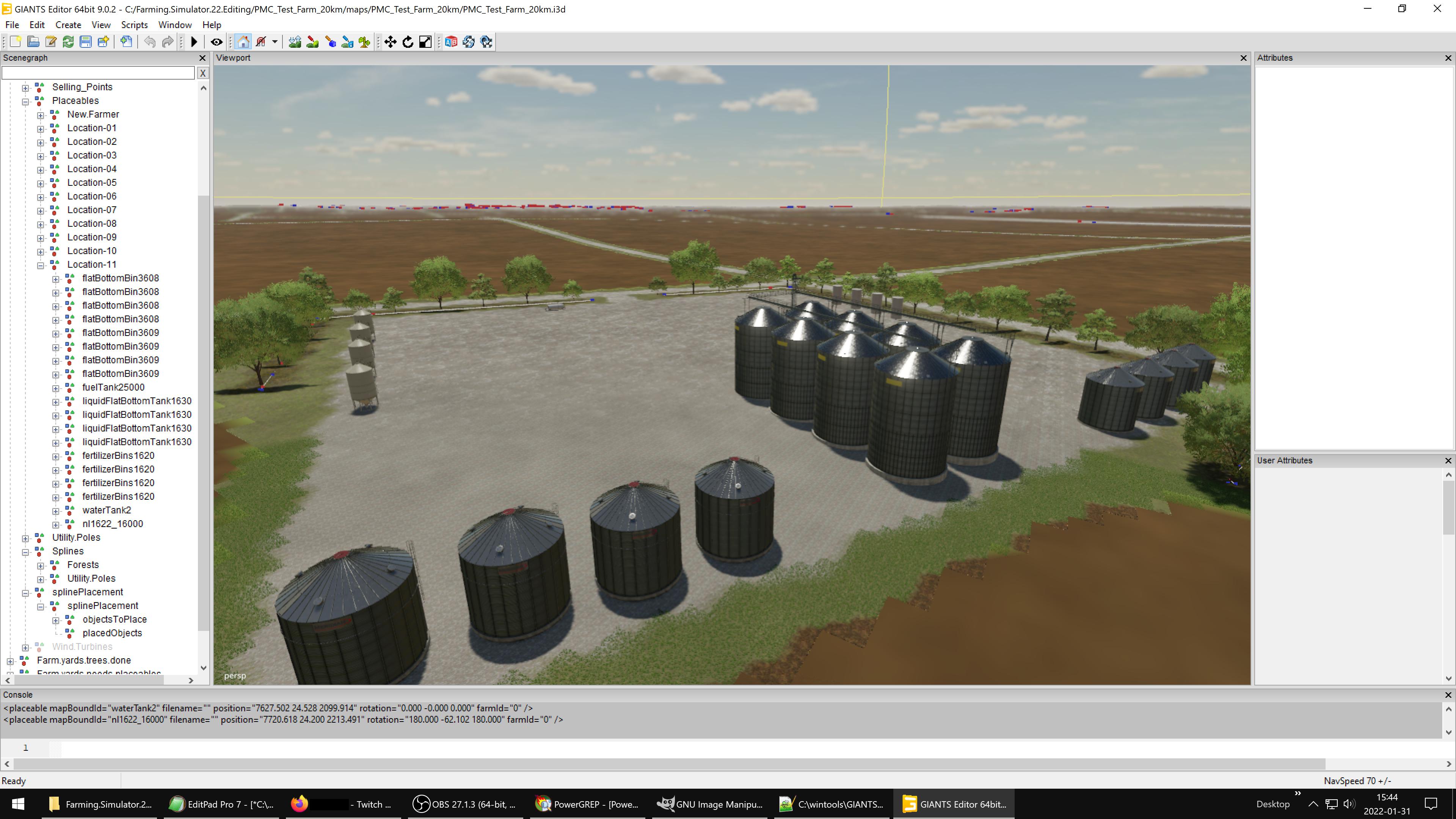Open the File menu
Viewport: 1456px width, 819px height.
(12, 25)
